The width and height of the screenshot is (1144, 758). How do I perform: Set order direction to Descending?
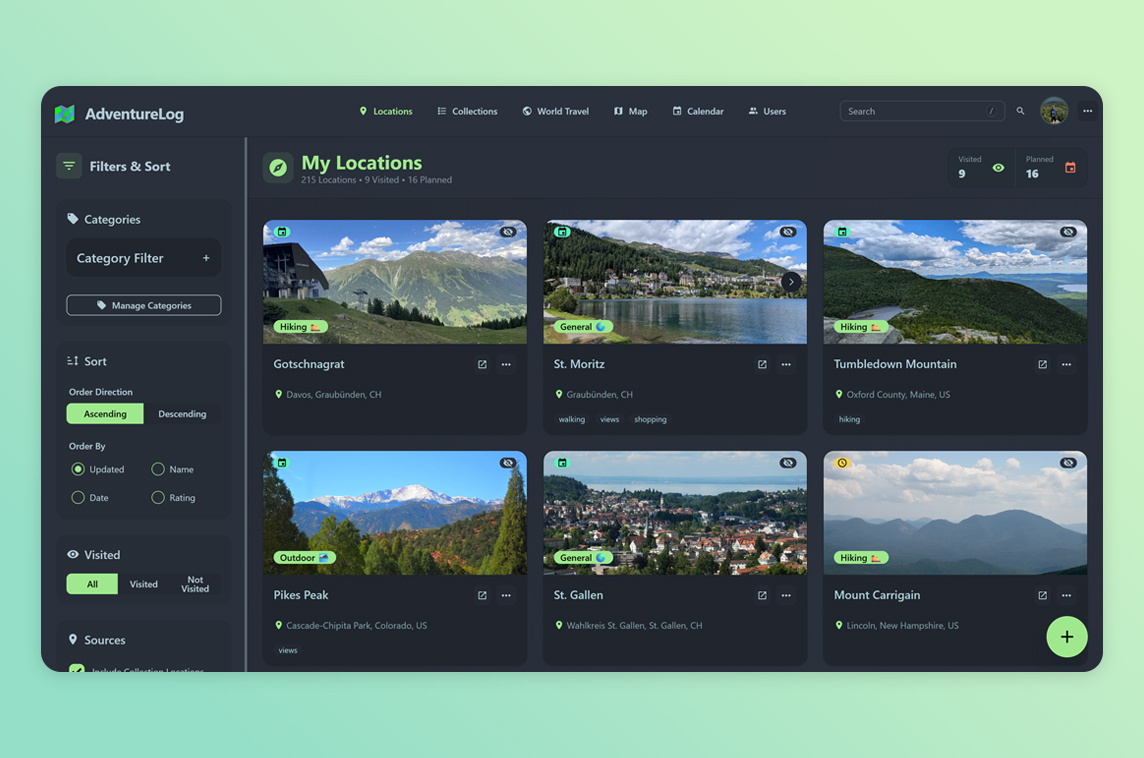[182, 414]
